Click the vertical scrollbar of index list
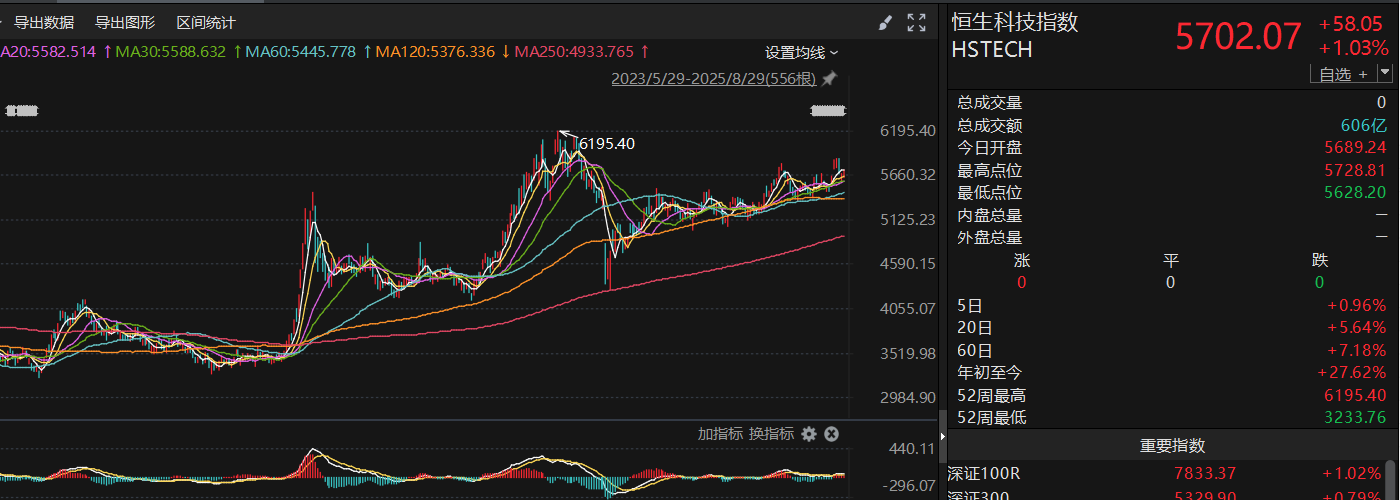The height and width of the screenshot is (500, 1400). [x=1392, y=480]
